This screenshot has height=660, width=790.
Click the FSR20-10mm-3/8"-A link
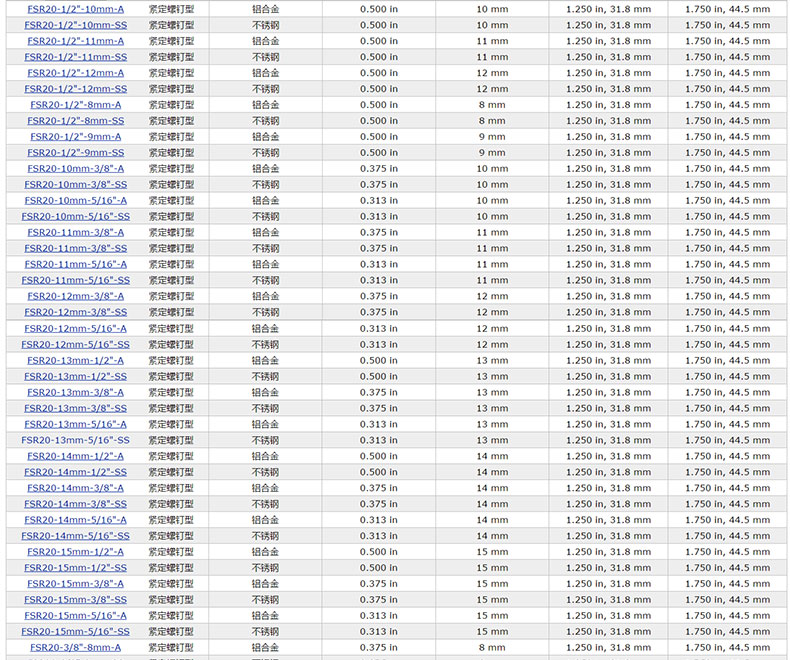[75, 169]
